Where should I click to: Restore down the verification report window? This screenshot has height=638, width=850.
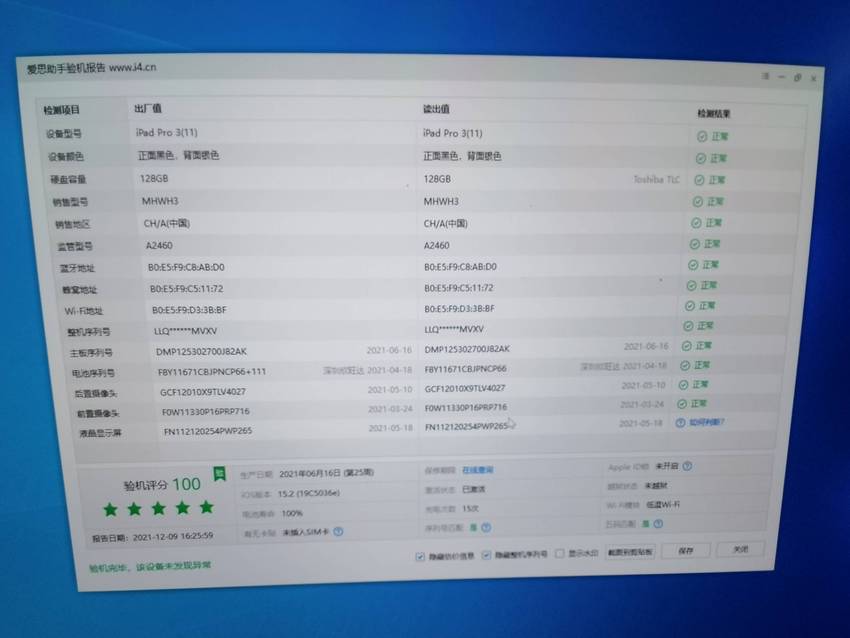pos(797,78)
